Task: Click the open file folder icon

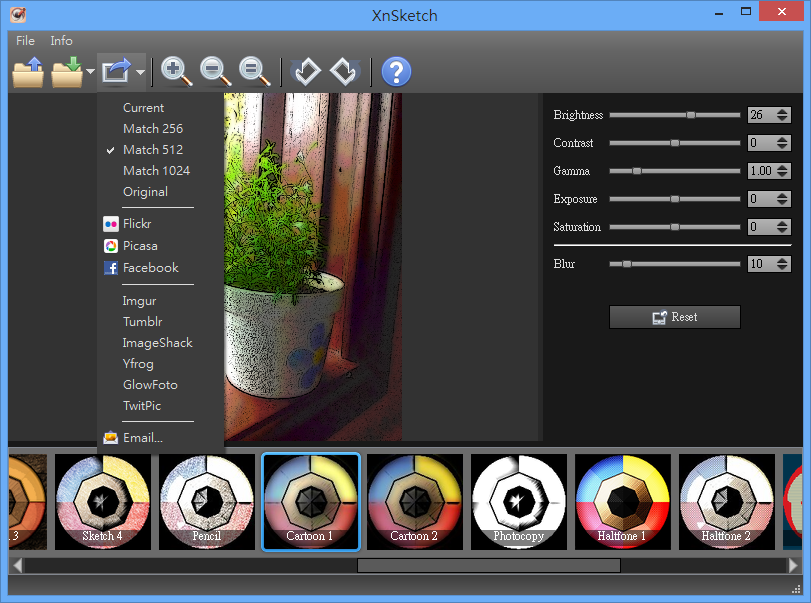Action: coord(28,72)
